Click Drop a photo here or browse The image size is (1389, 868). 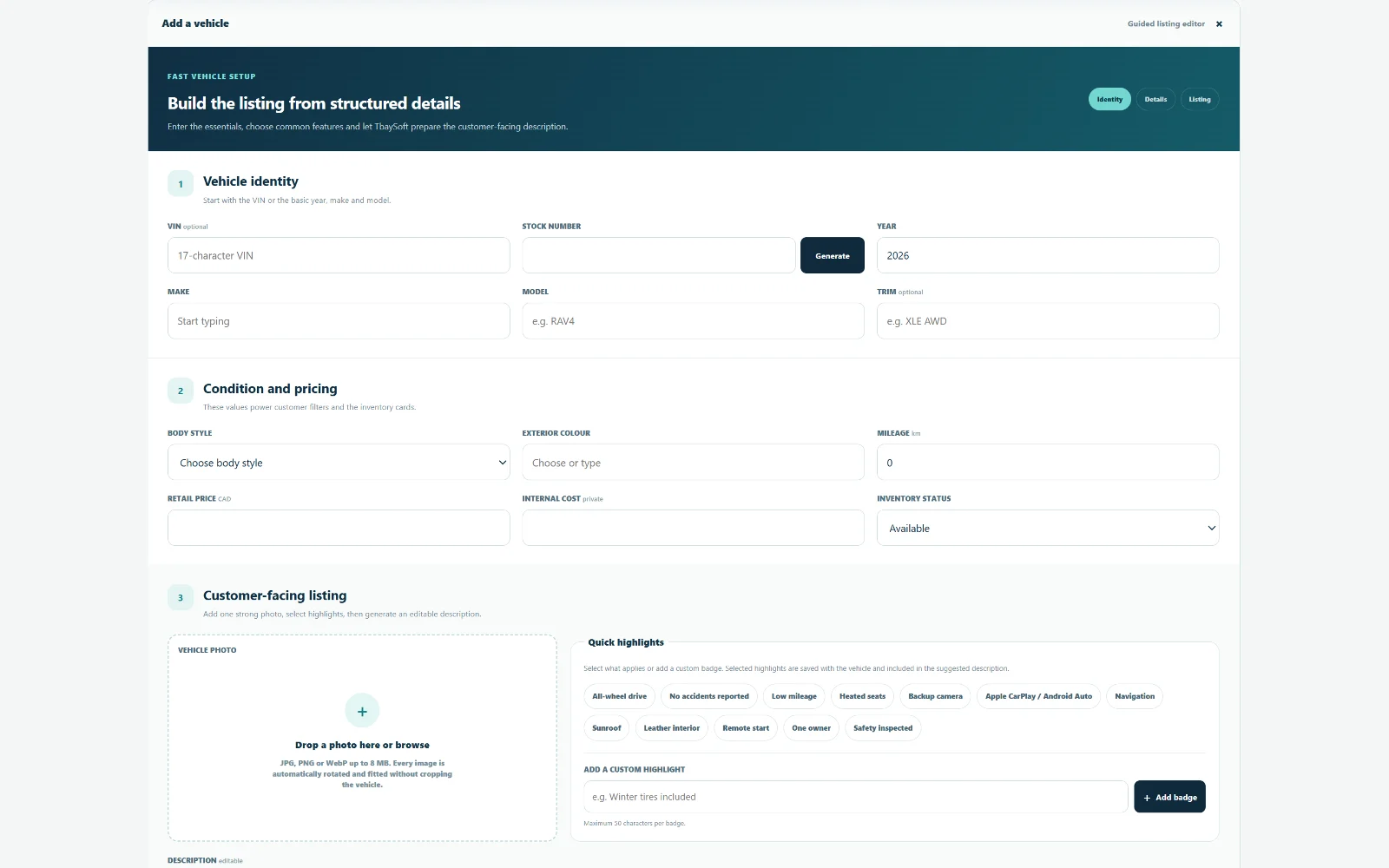point(362,745)
